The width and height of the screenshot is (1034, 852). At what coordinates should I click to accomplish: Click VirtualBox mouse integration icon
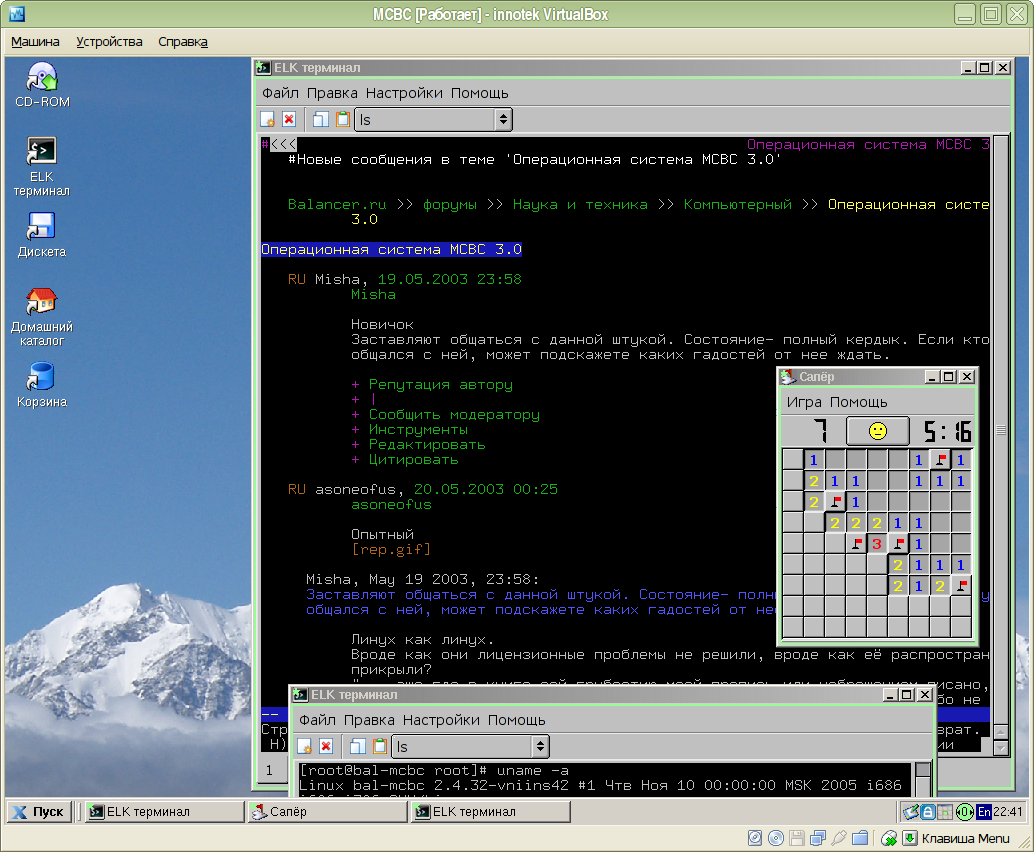tap(889, 838)
